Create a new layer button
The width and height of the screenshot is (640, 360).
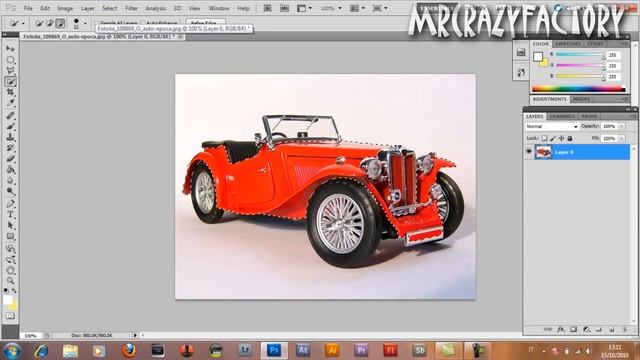(611, 329)
